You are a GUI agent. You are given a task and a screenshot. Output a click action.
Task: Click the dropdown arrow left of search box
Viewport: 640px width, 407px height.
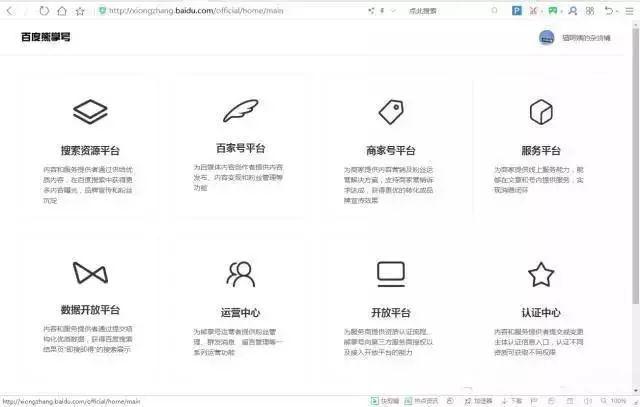[x=393, y=11]
